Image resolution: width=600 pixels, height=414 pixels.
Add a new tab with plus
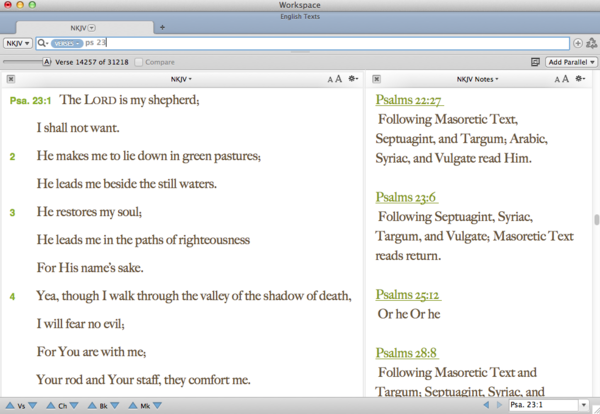(x=162, y=27)
